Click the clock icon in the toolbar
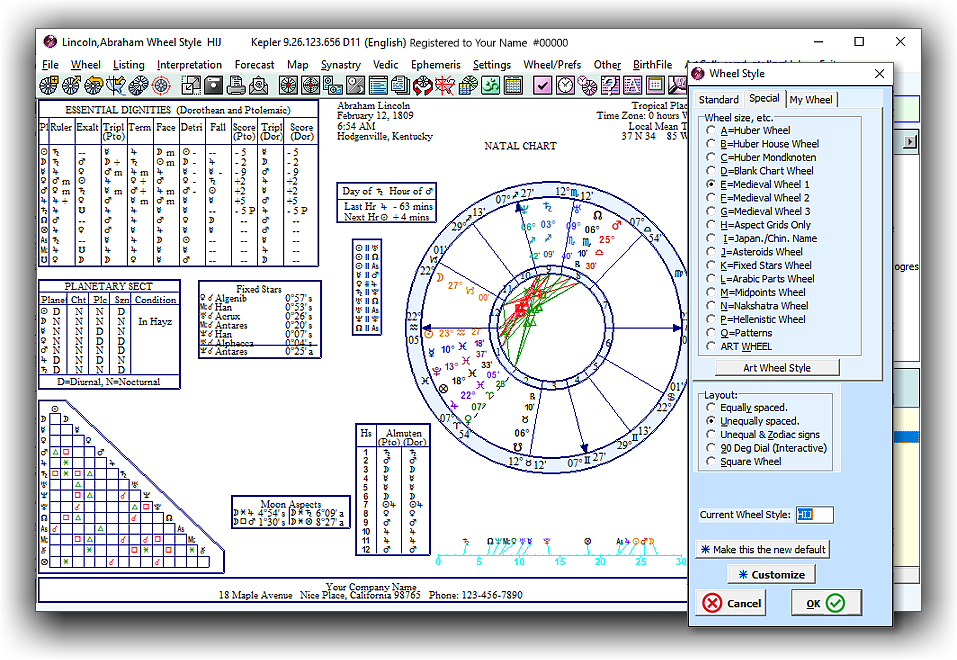The width and height of the screenshot is (957, 660). tap(566, 86)
